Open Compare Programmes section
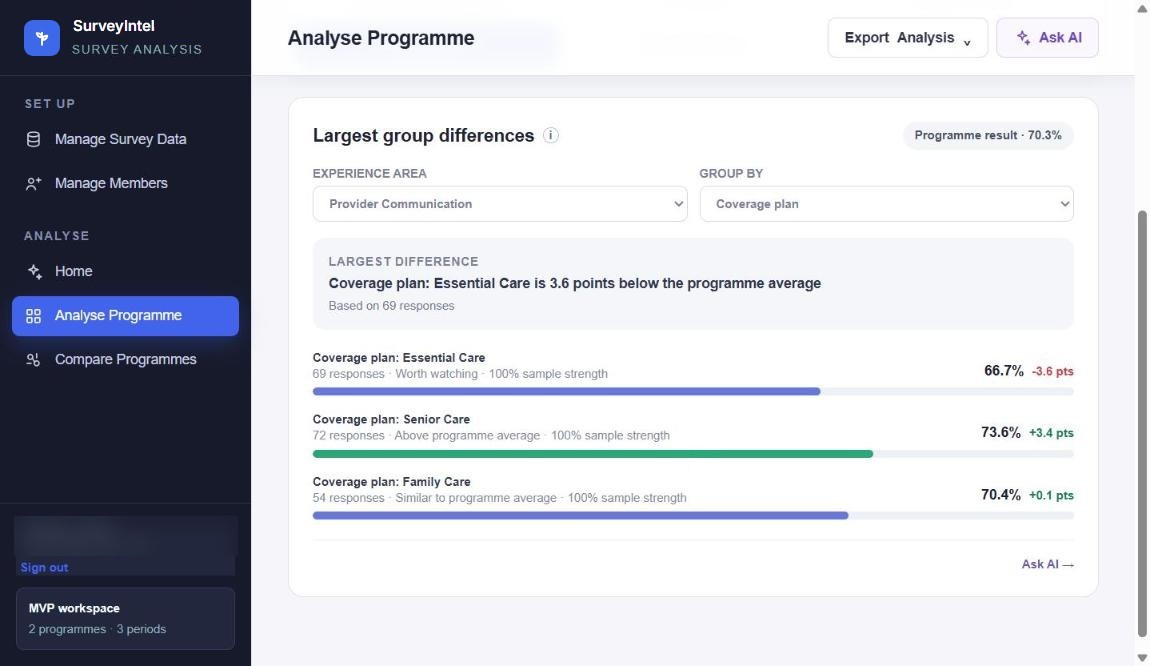 [125, 359]
